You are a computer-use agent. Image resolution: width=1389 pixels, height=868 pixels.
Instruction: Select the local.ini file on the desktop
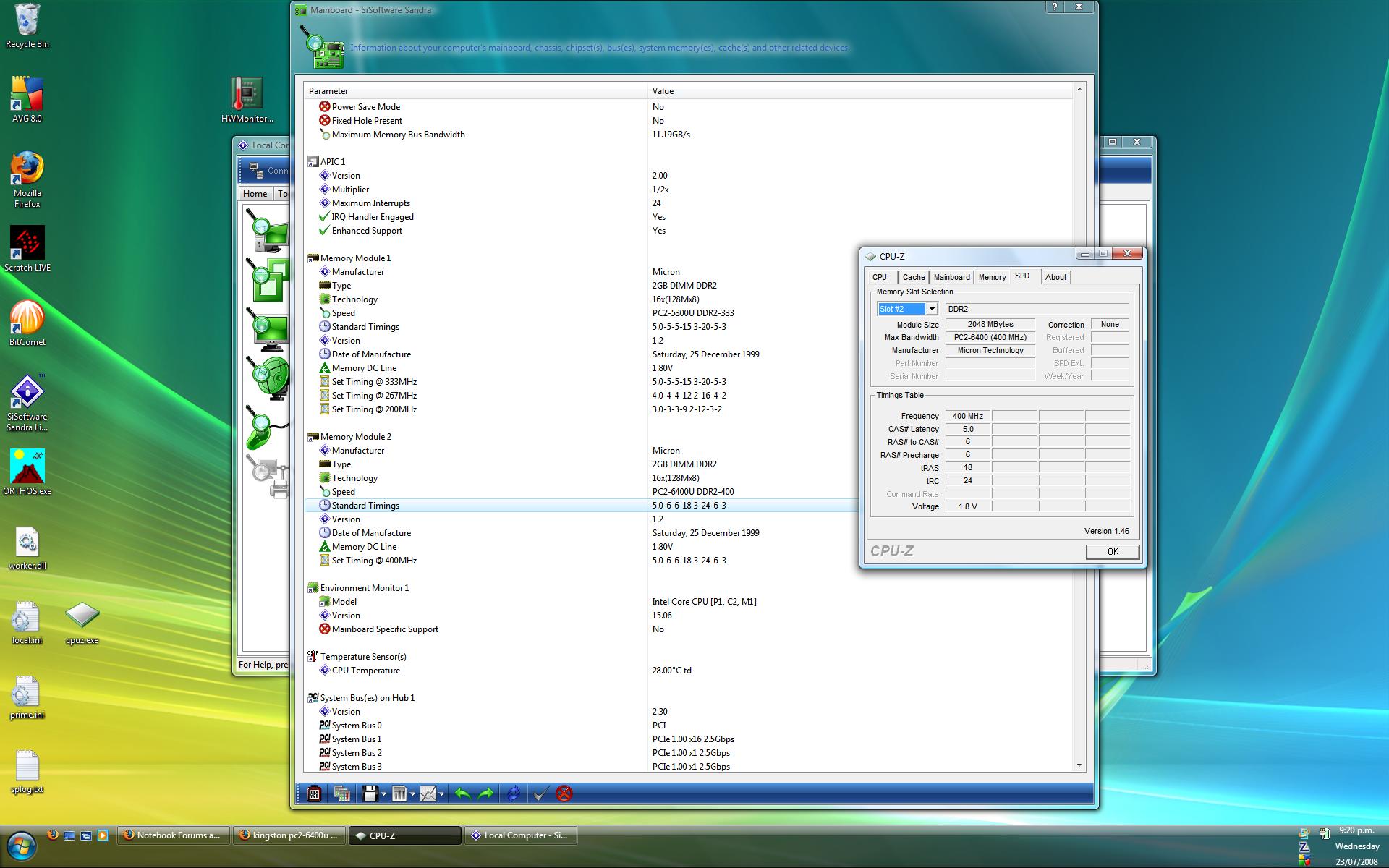27,623
